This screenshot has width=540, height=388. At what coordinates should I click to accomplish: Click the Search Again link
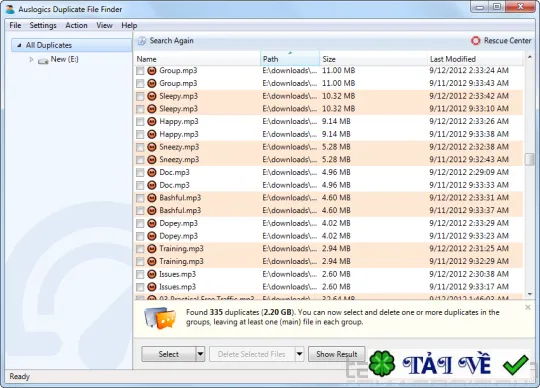click(172, 41)
